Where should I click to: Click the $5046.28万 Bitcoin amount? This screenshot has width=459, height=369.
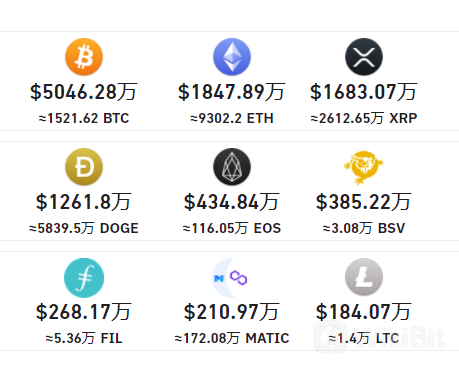click(84, 92)
